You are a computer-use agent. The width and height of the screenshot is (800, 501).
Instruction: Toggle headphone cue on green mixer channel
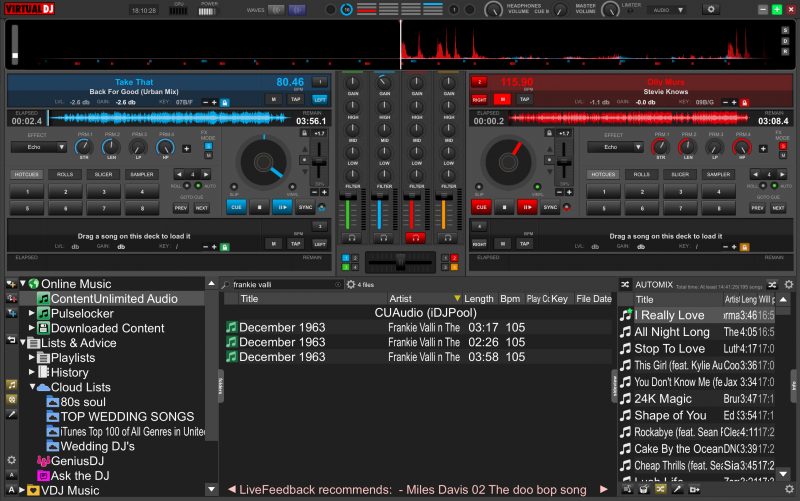pyautogui.click(x=352, y=238)
